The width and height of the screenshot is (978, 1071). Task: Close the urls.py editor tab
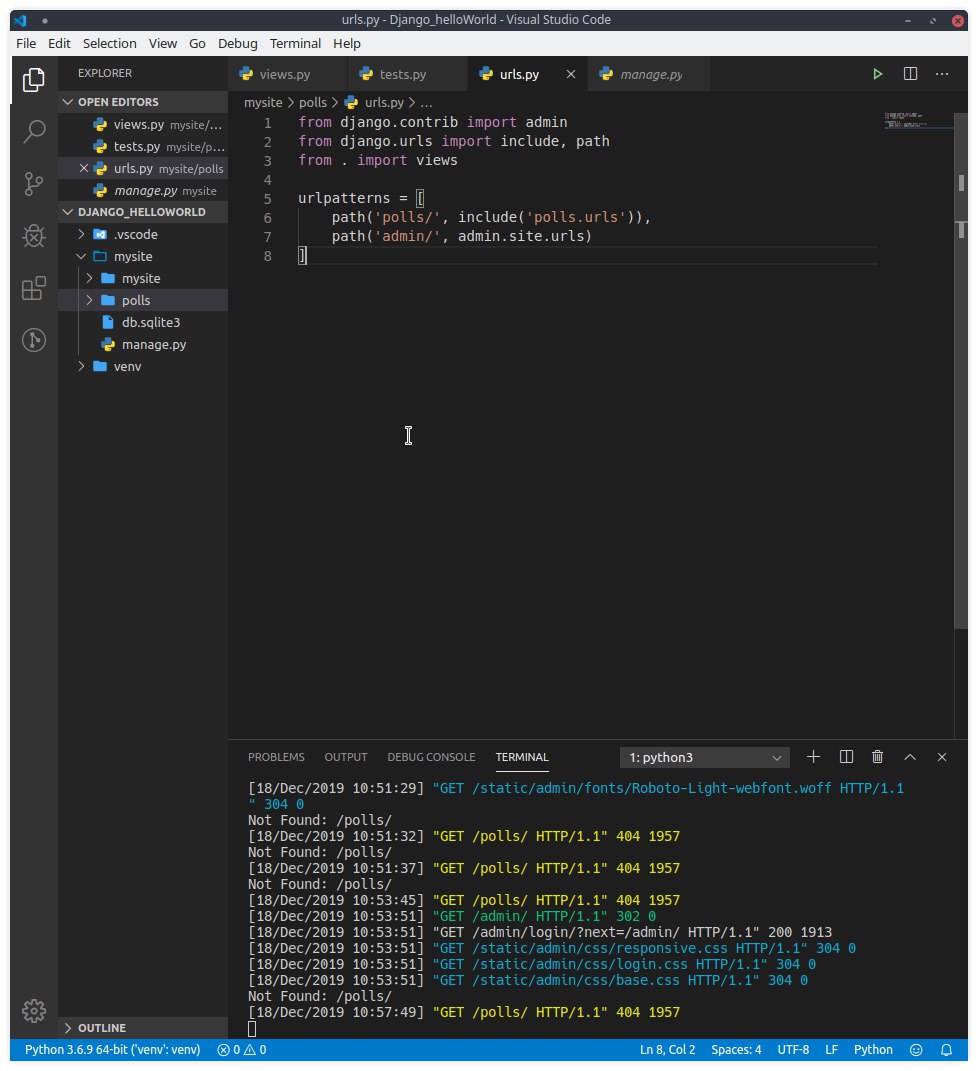tap(571, 74)
